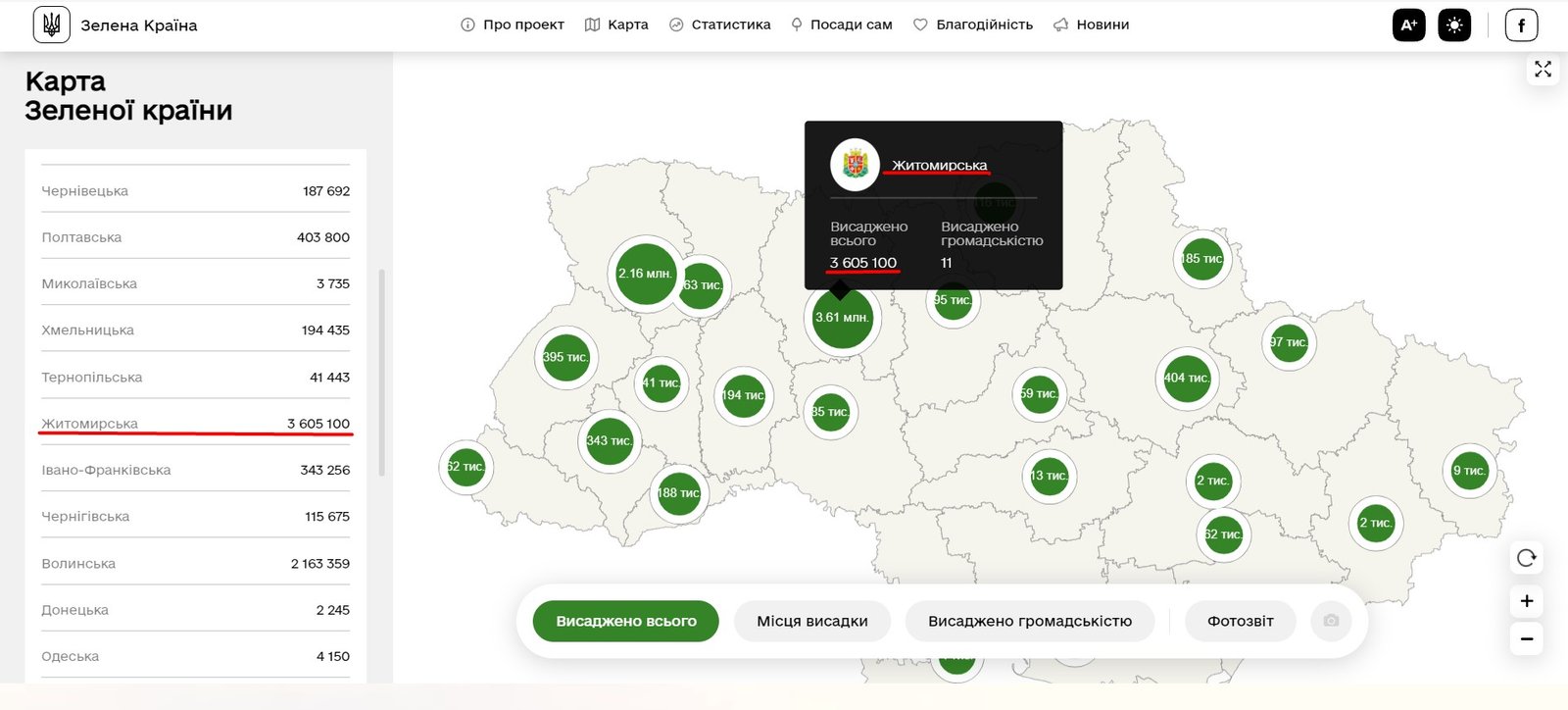Select the 188 тис. map marker
The height and width of the screenshot is (710, 1568).
pyautogui.click(x=678, y=493)
